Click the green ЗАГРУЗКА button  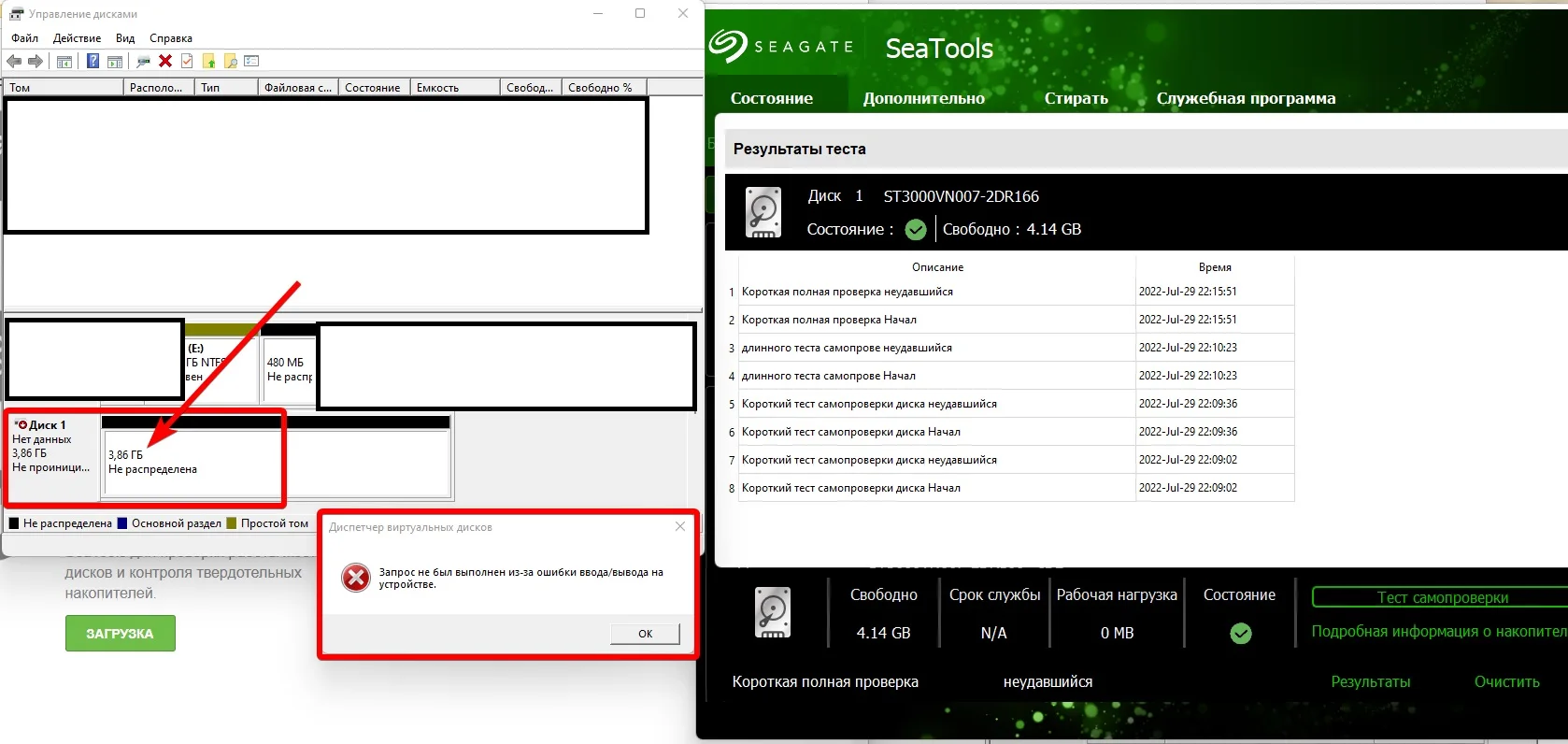click(x=120, y=634)
